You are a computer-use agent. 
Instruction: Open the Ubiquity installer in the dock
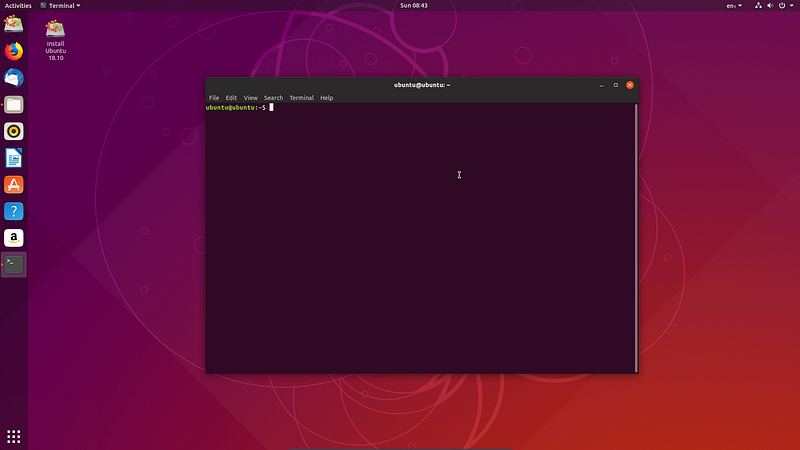coord(14,24)
